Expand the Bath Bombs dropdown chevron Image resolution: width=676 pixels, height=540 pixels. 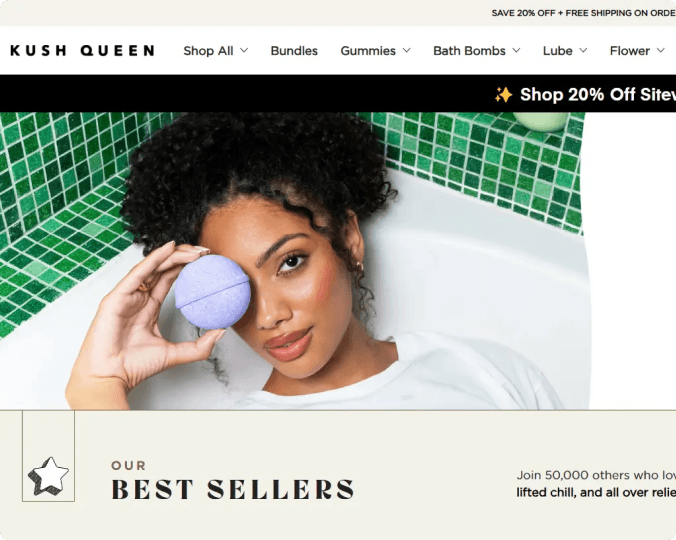coord(516,50)
